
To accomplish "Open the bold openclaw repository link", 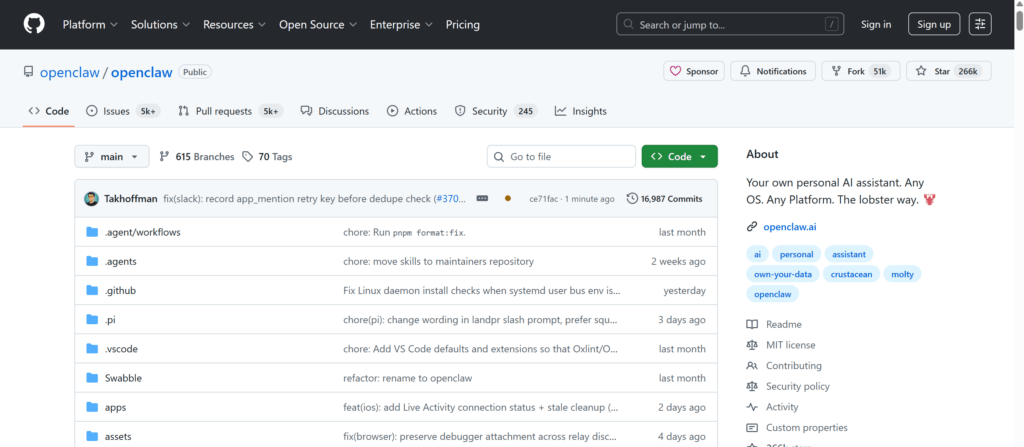I will tap(142, 72).
